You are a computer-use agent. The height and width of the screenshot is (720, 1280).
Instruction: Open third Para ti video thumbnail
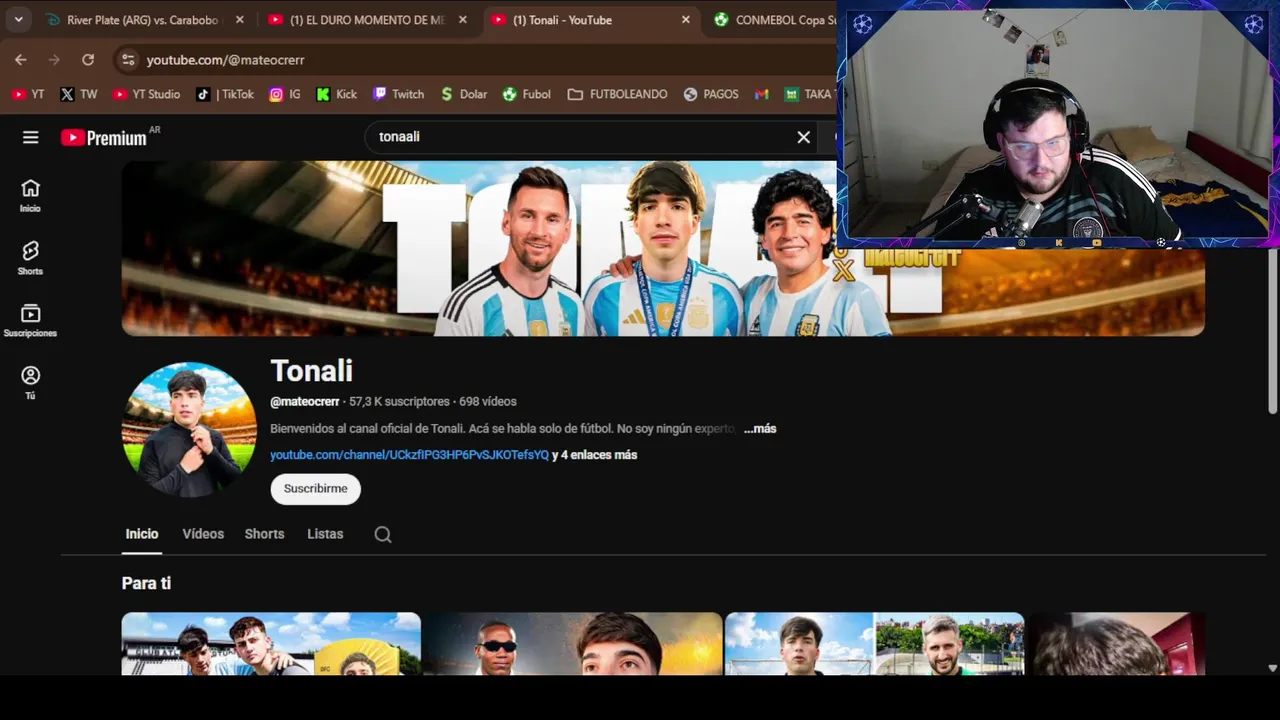[x=875, y=644]
